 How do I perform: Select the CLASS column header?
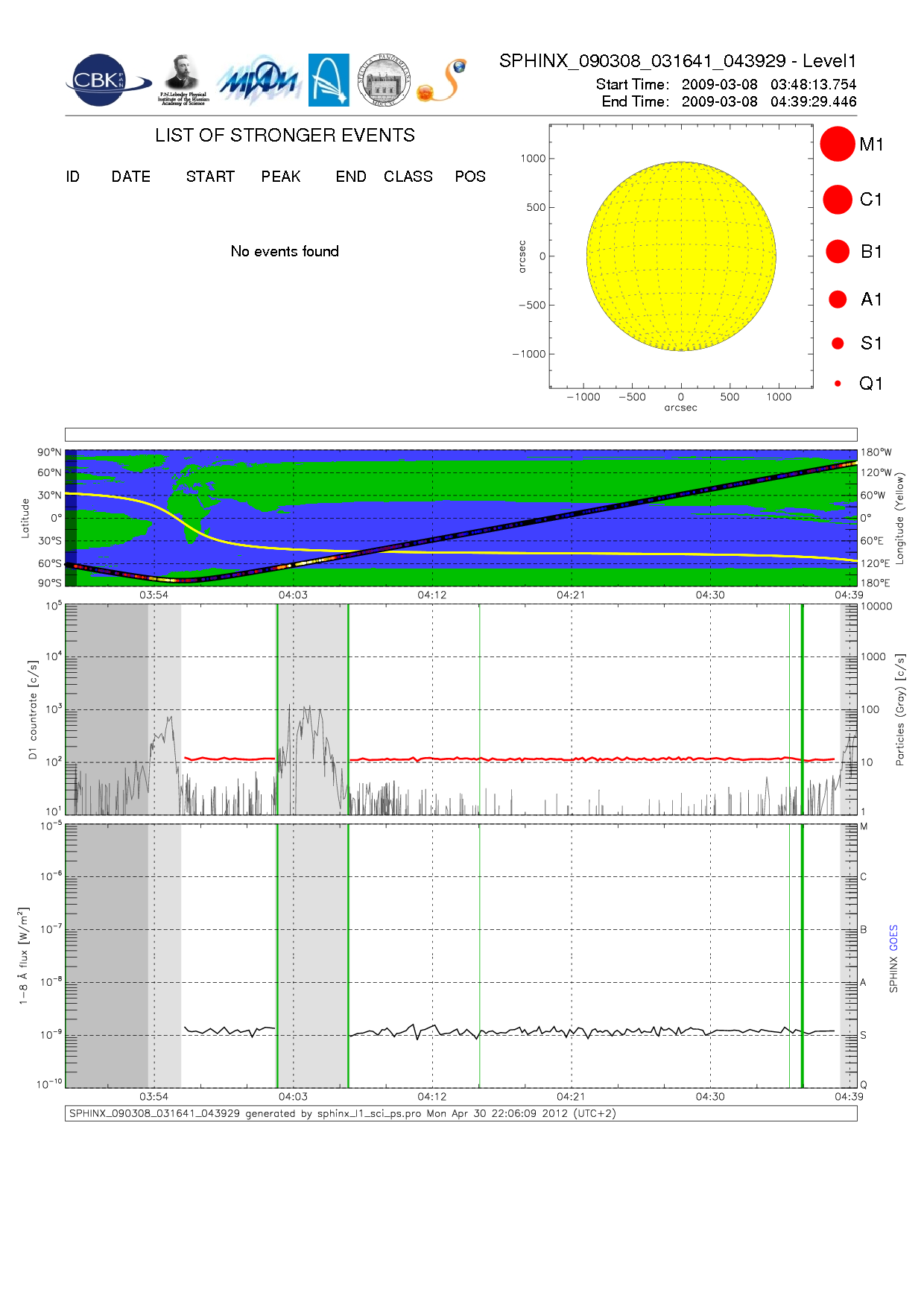tap(408, 177)
